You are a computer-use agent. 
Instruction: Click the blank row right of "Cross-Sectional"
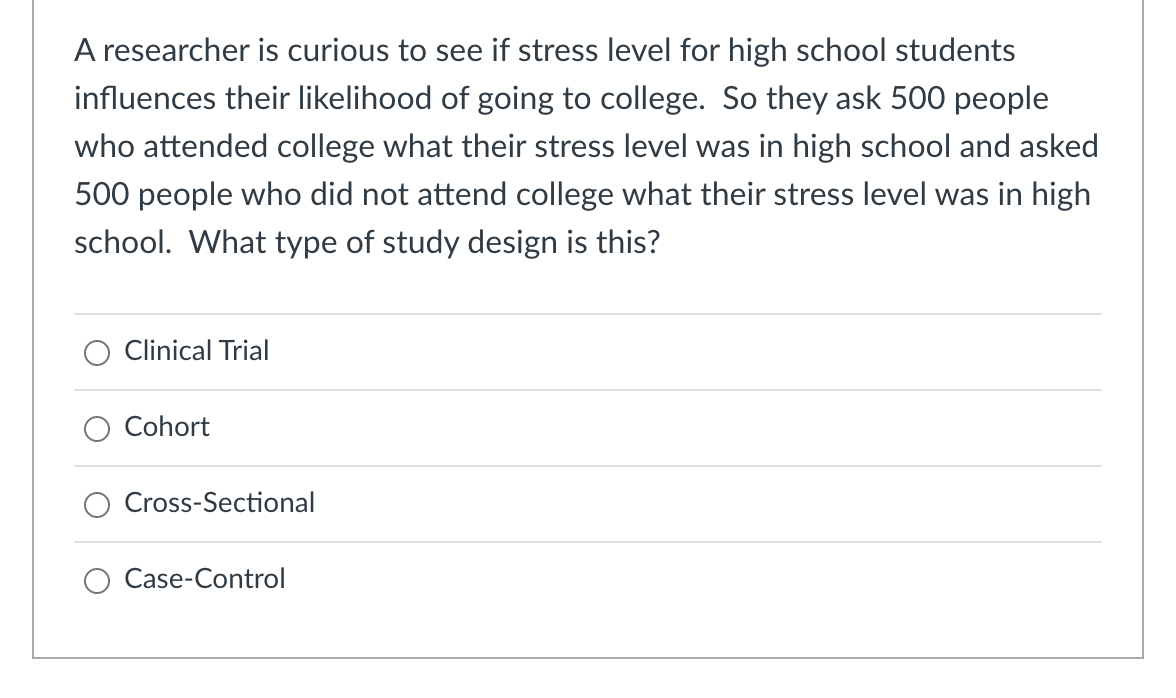(x=700, y=502)
